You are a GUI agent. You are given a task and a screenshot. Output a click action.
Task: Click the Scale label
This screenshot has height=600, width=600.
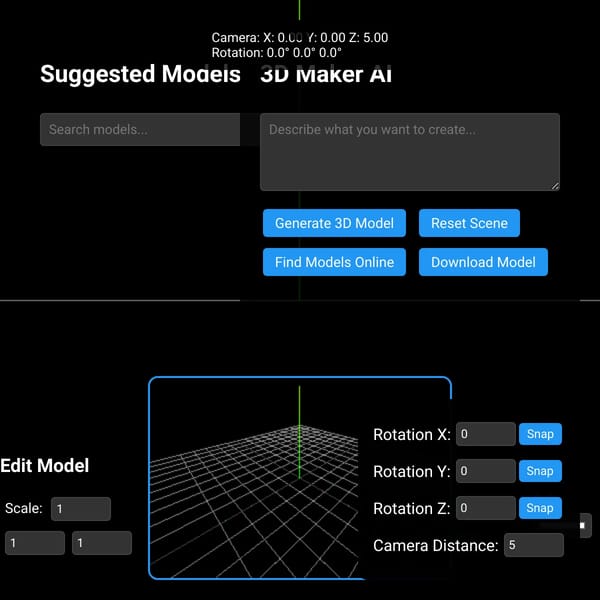coord(24,509)
